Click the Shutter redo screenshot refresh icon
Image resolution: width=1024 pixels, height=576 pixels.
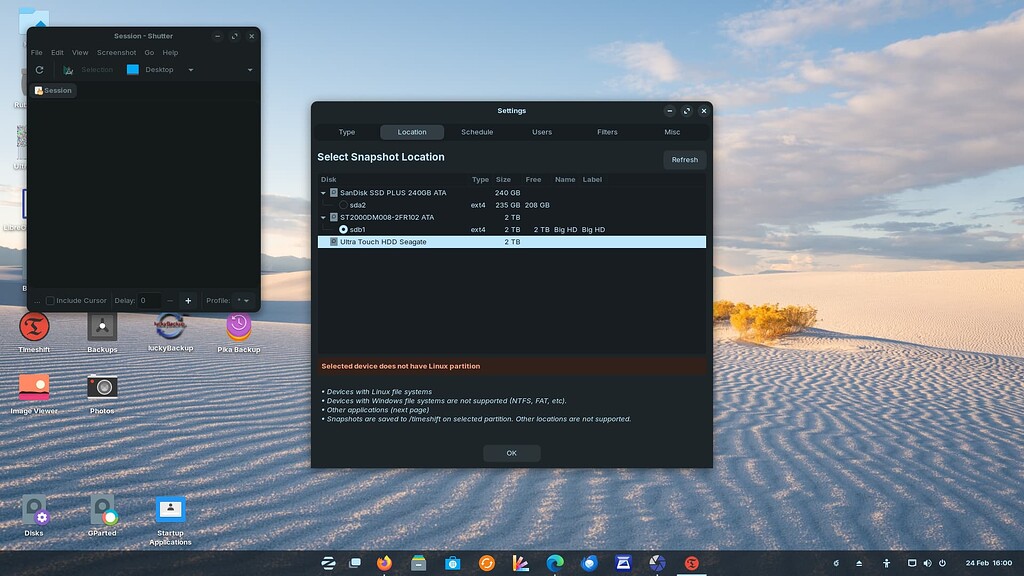tap(39, 70)
